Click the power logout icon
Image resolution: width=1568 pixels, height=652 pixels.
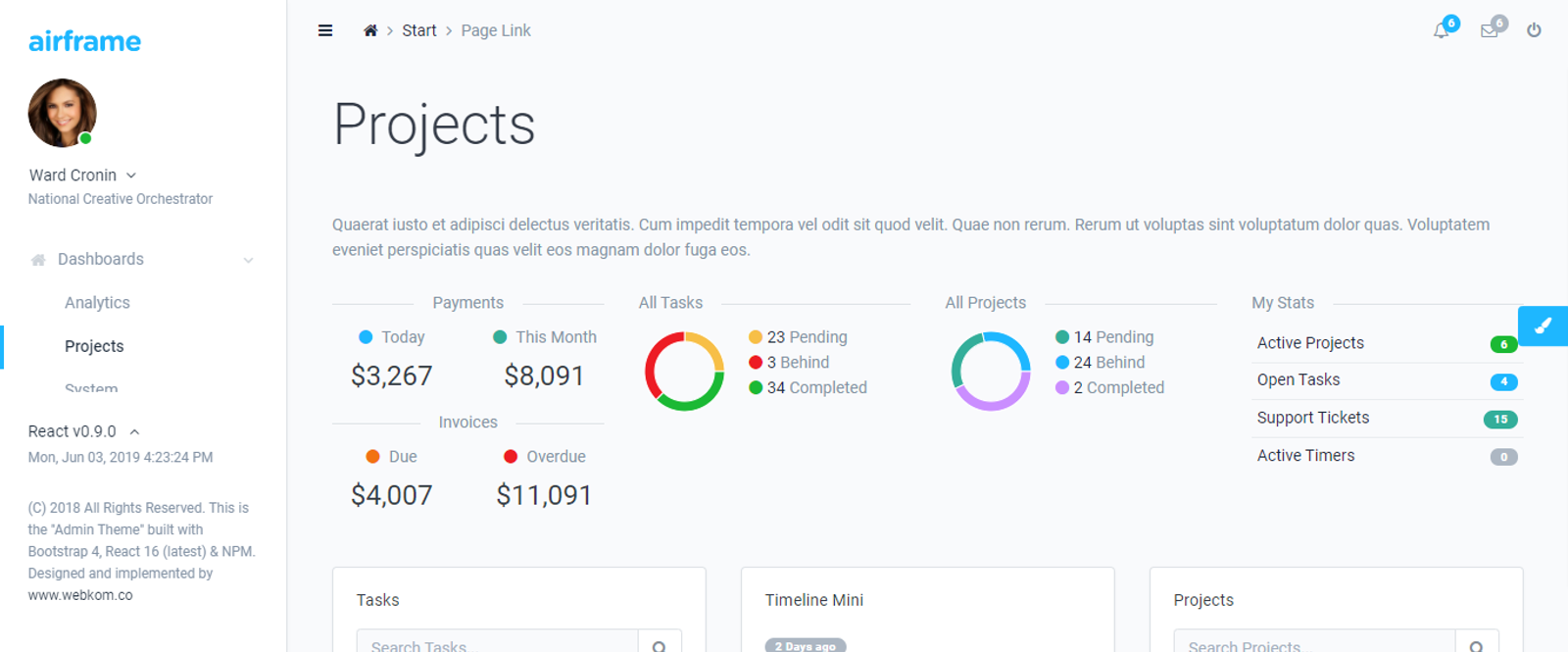tap(1534, 30)
